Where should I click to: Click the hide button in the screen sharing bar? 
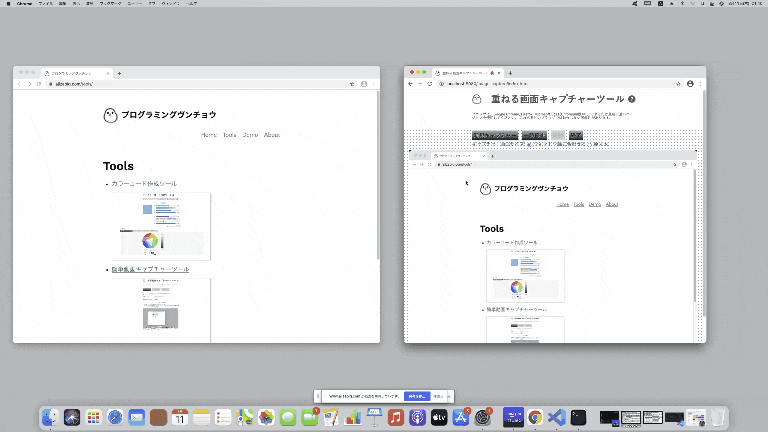pyautogui.click(x=439, y=396)
